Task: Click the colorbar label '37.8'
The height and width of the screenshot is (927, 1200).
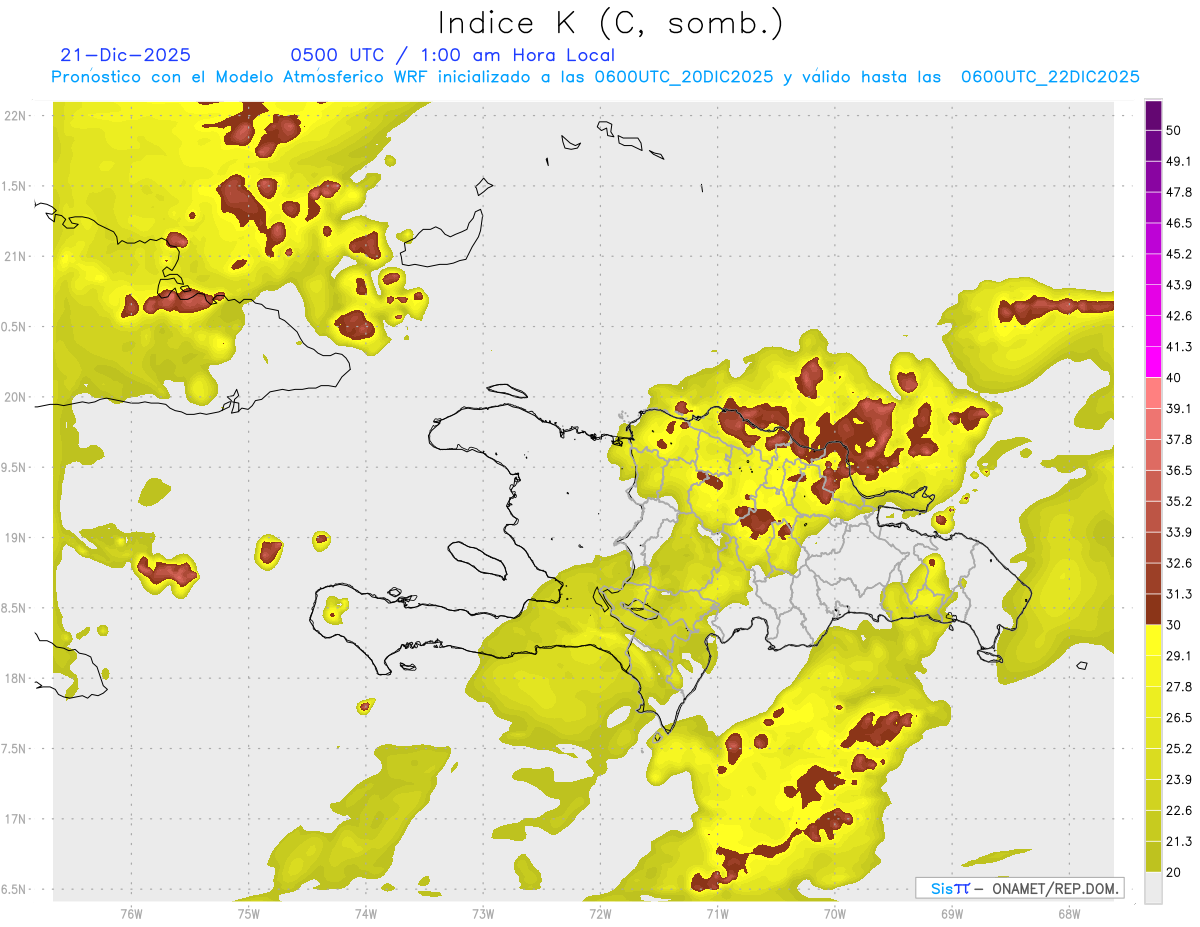Action: pyautogui.click(x=1178, y=440)
